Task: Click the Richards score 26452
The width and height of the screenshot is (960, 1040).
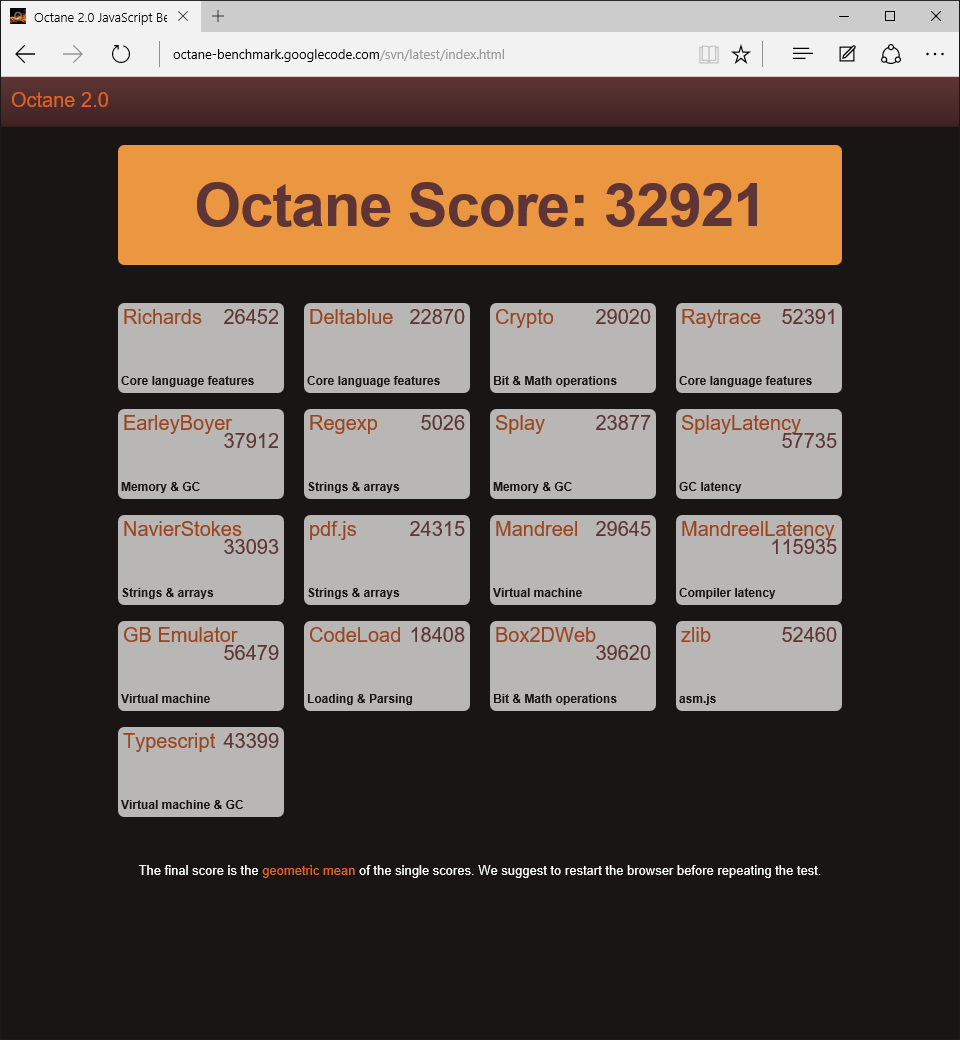Action: [x=251, y=317]
